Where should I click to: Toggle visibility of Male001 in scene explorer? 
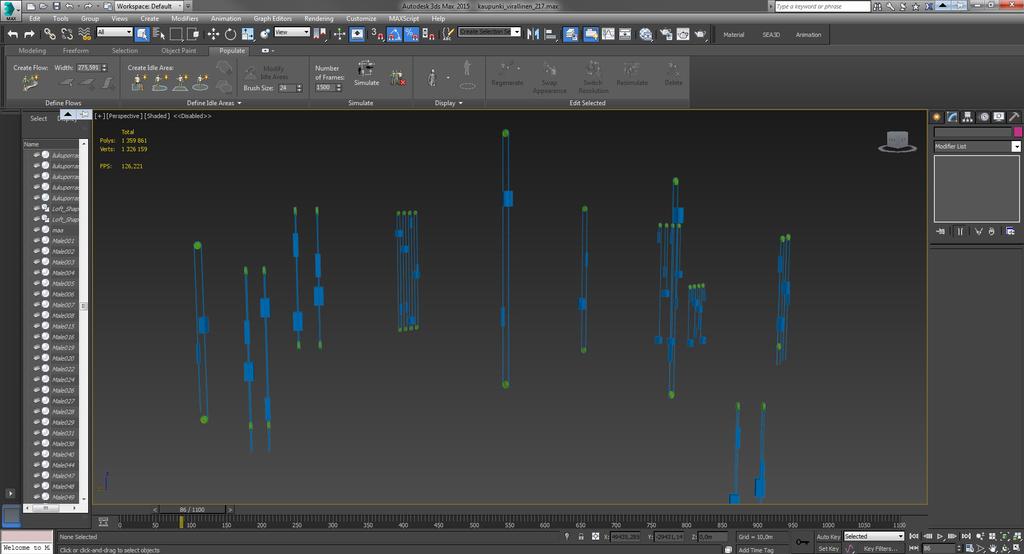[37, 240]
